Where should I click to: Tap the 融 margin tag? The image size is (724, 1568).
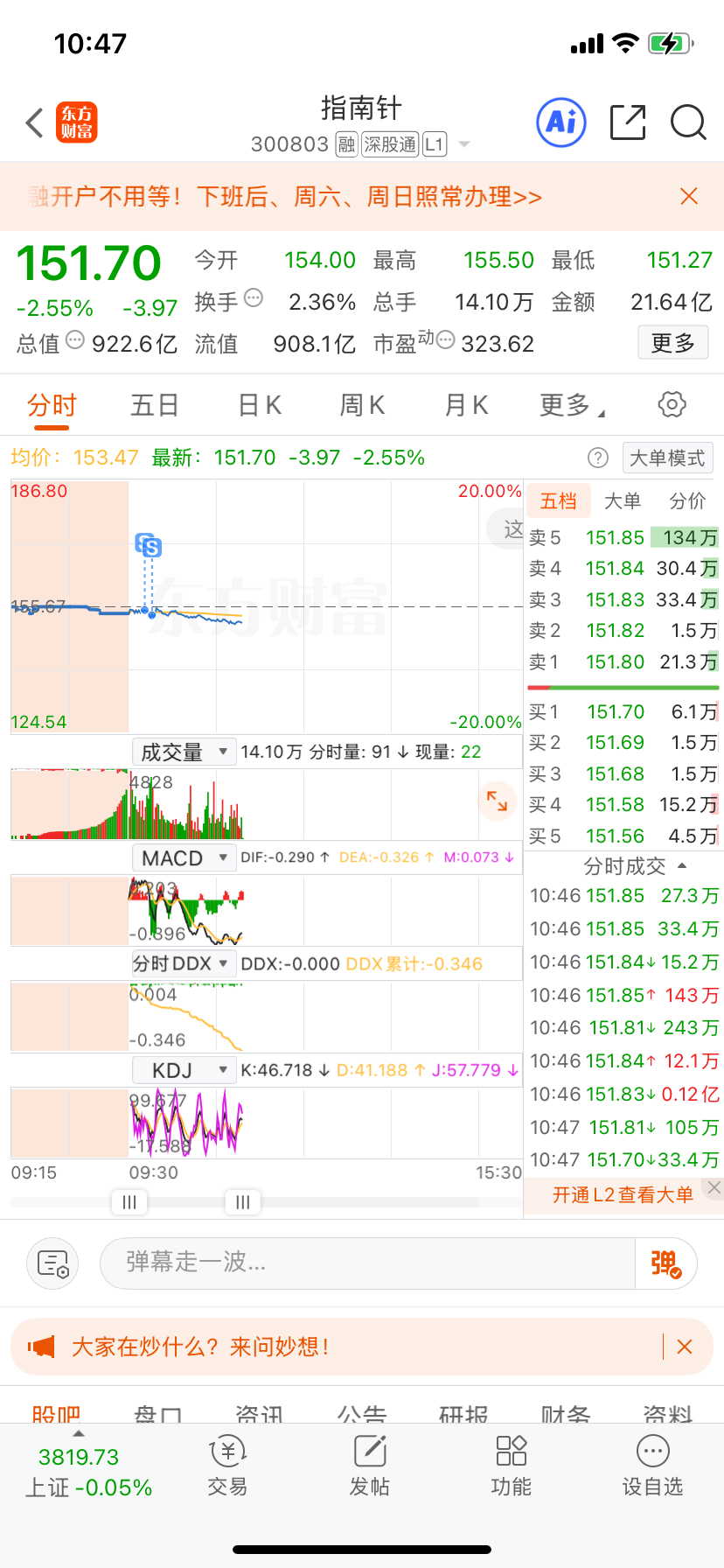347,144
